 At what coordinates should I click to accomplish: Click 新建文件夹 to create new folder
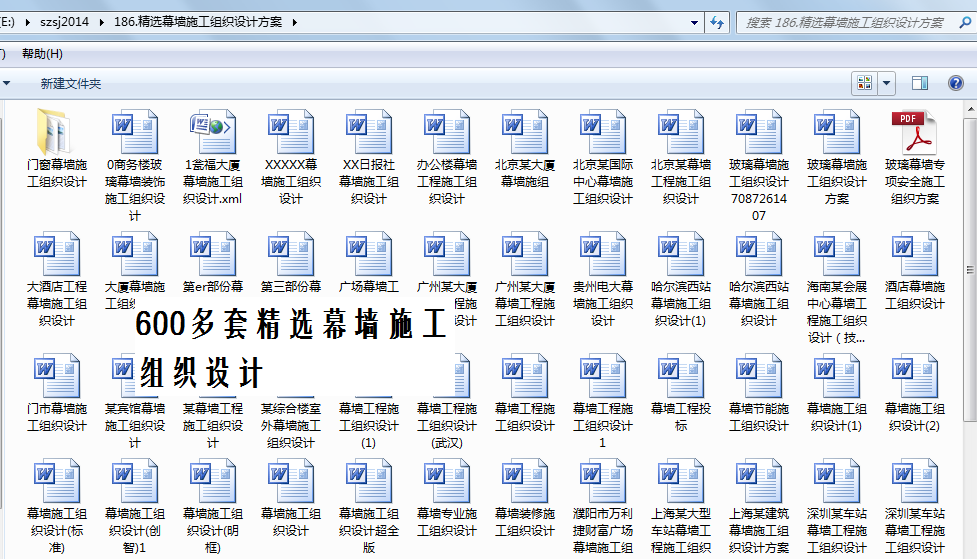[71, 84]
